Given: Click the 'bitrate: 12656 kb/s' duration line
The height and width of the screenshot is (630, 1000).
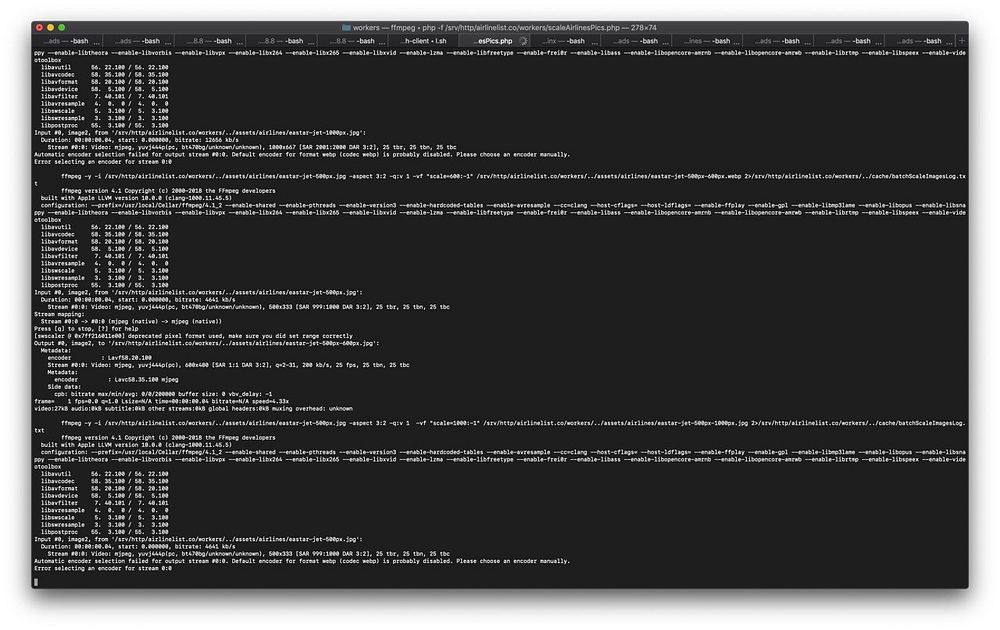Looking at the screenshot, I should [x=140, y=140].
